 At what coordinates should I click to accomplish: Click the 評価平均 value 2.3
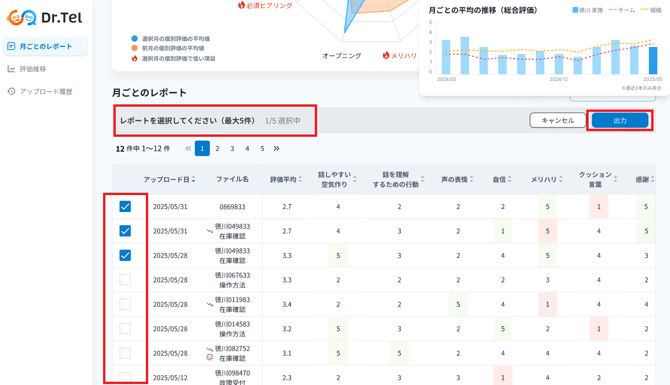tap(287, 378)
